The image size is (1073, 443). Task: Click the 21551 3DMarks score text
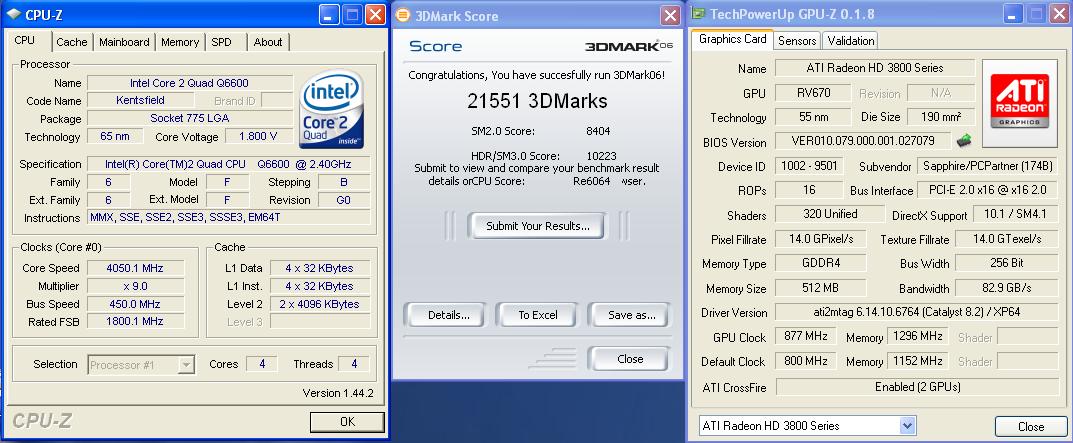pos(537,101)
